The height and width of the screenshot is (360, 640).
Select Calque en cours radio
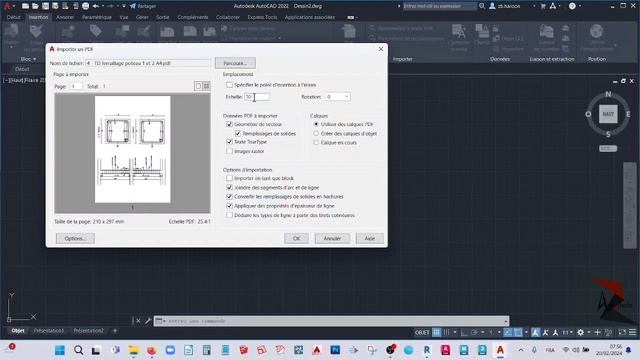tap(316, 142)
